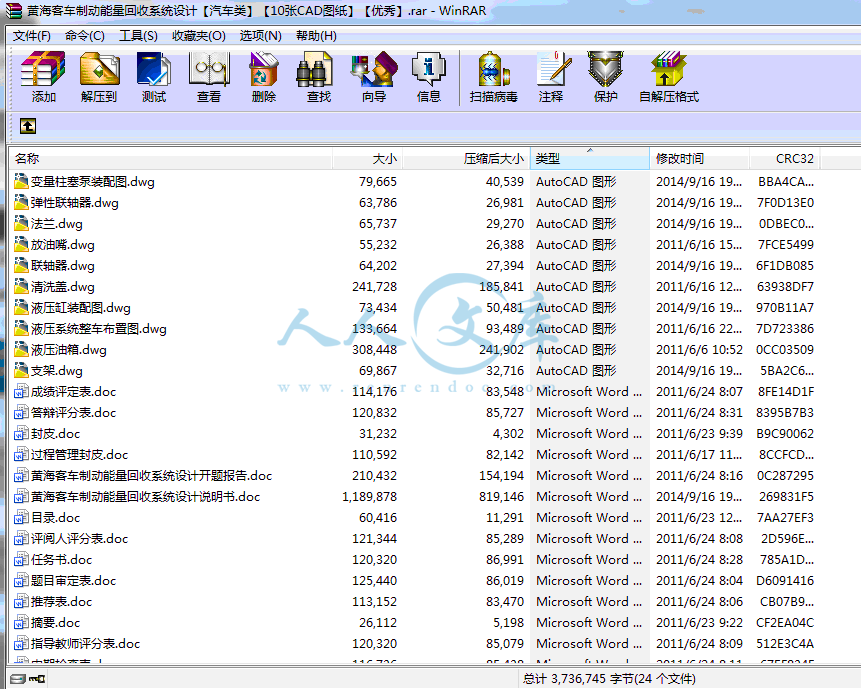Image resolution: width=861 pixels, height=689 pixels.
Task: Sort files by 名称 column header
Action: coord(171,159)
